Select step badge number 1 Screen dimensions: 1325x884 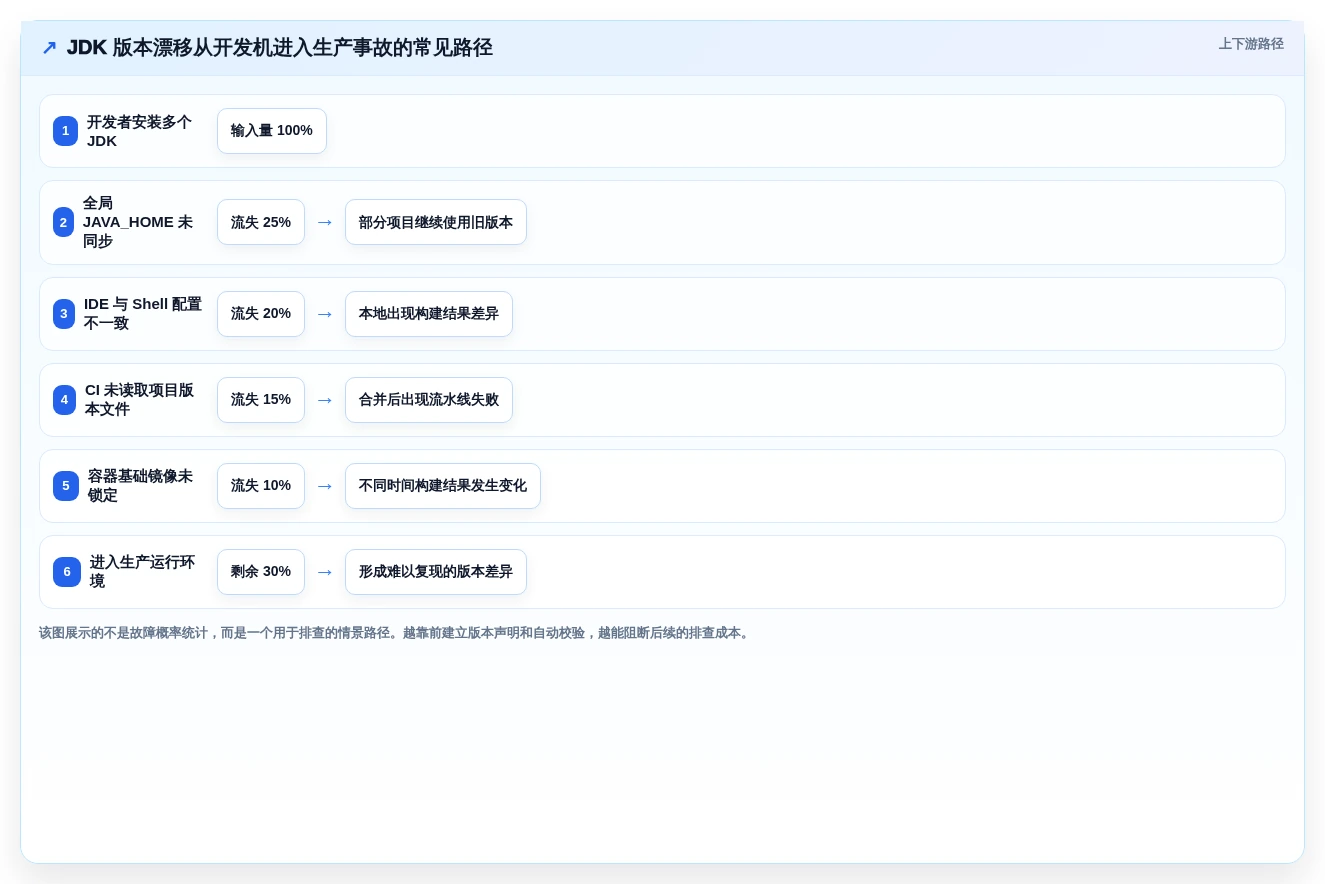click(x=65, y=131)
